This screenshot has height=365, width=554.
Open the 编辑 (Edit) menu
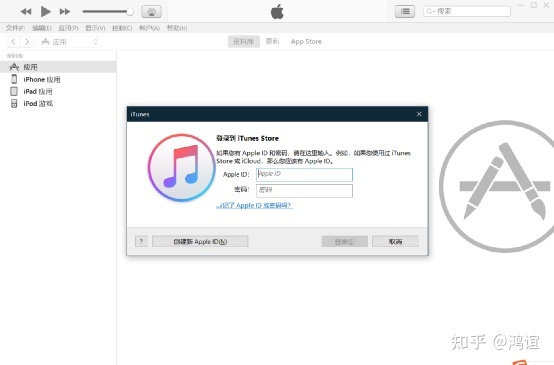[42, 28]
